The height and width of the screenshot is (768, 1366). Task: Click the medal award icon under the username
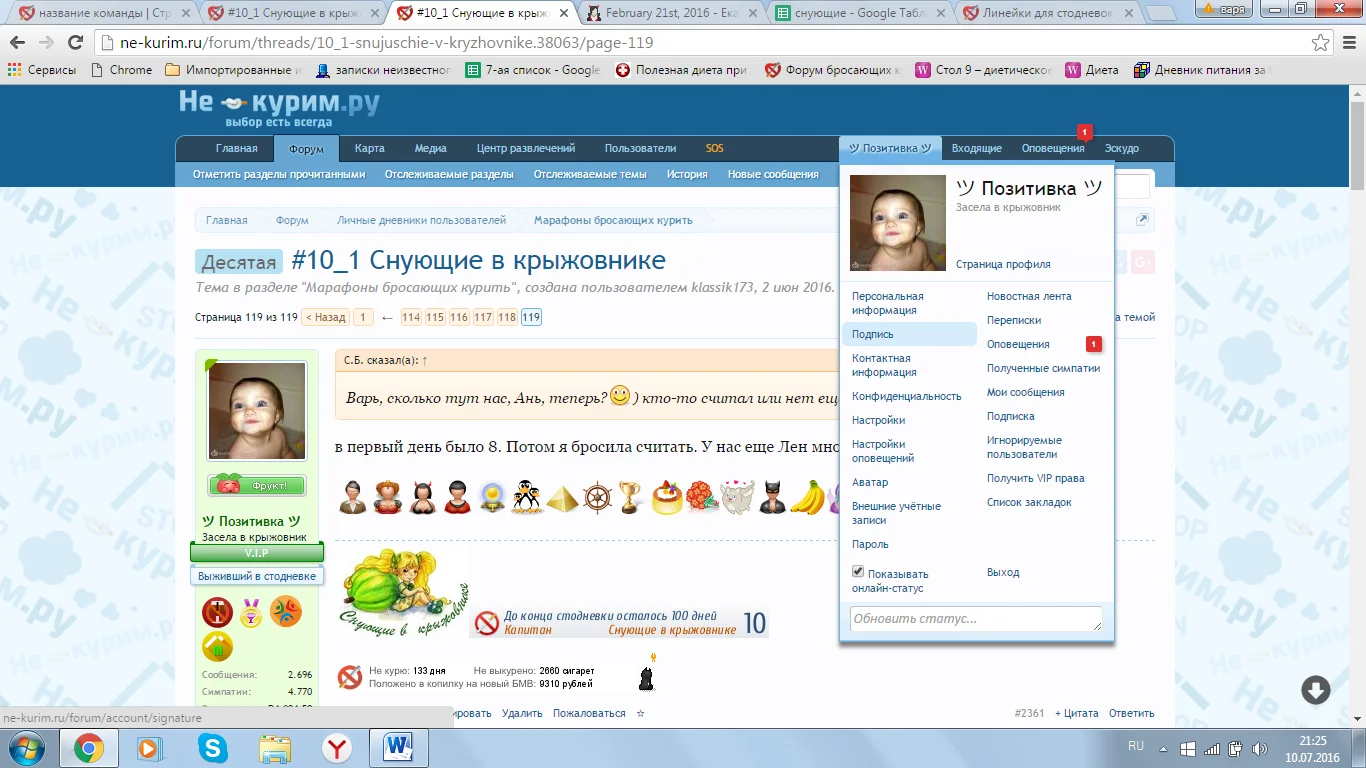[x=251, y=612]
